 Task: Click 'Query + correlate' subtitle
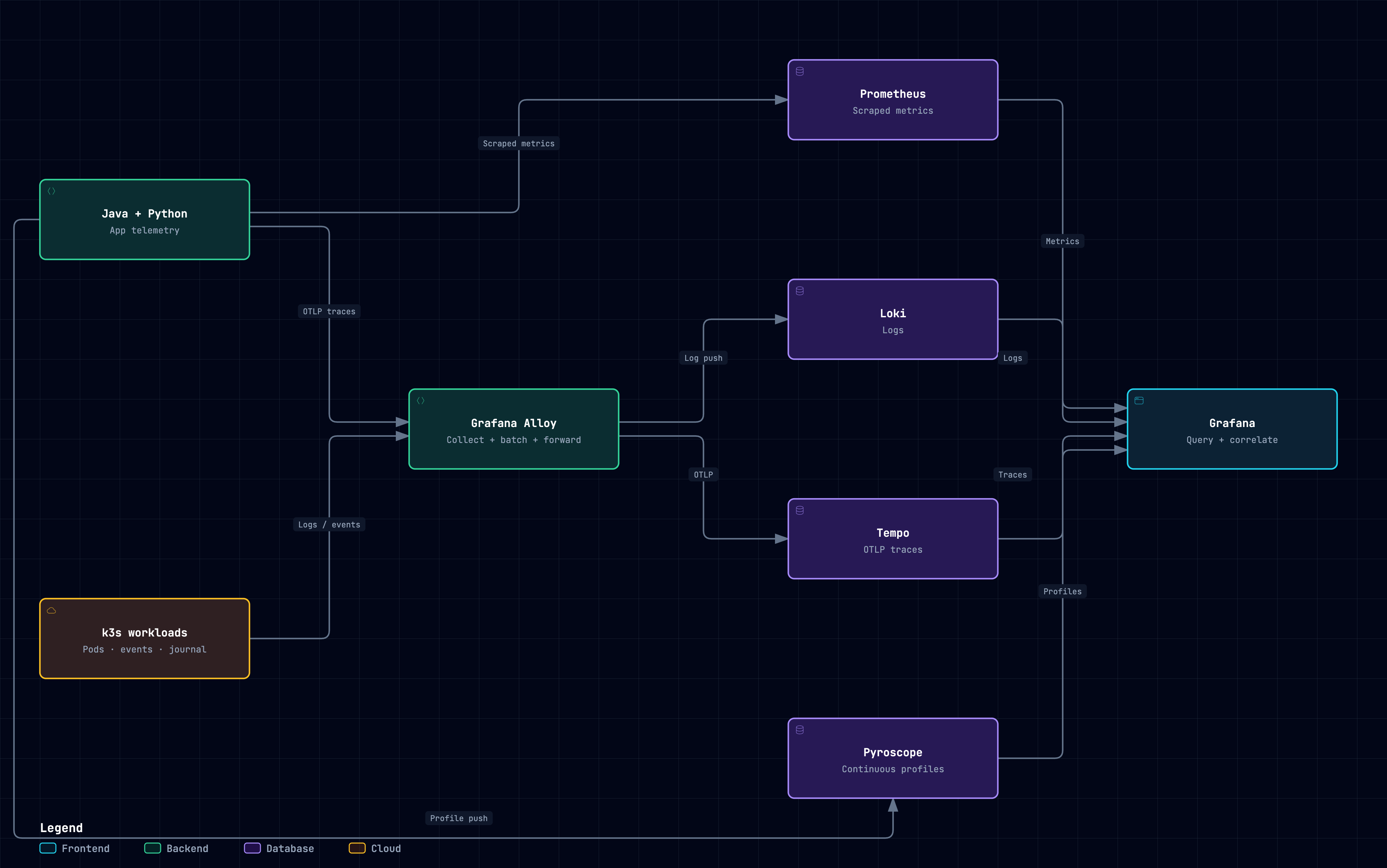click(1232, 440)
